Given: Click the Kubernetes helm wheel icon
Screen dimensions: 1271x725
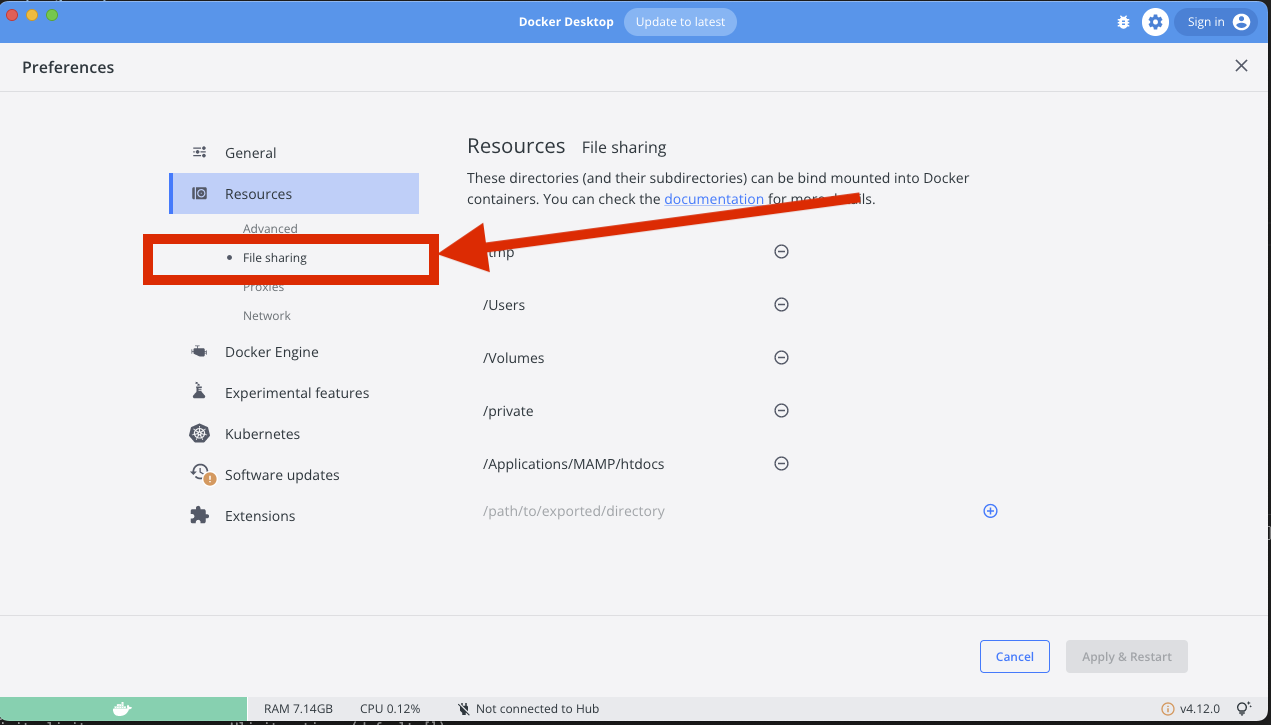Looking at the screenshot, I should point(199,433).
